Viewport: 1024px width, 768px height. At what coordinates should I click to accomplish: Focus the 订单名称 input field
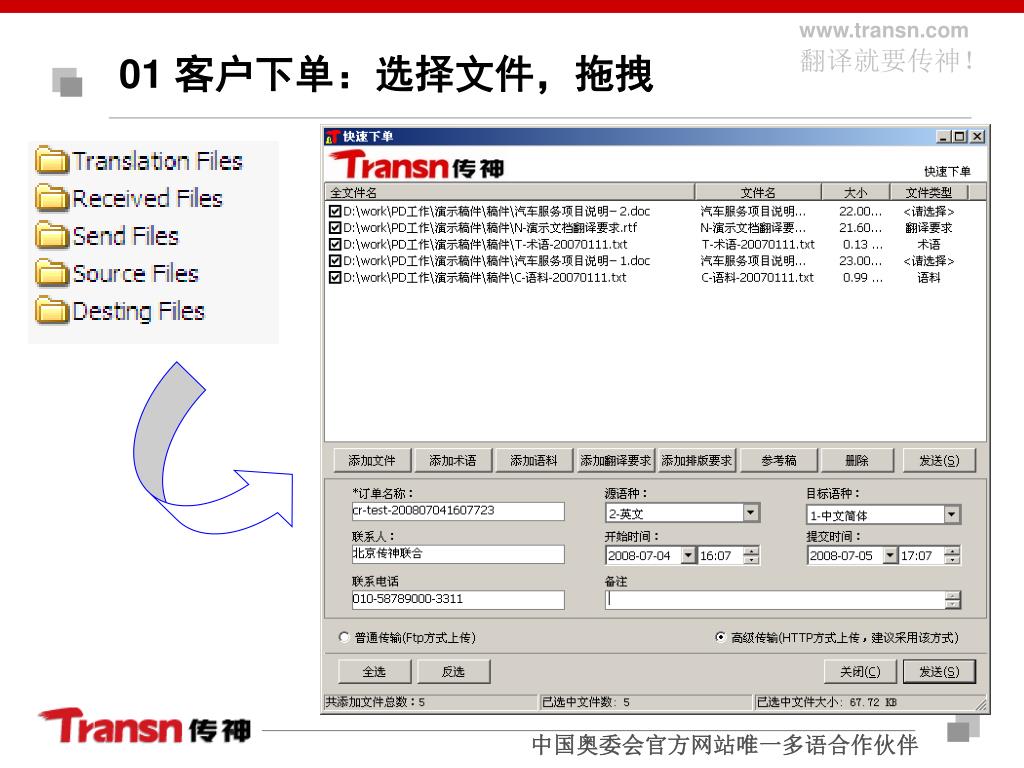[x=458, y=511]
